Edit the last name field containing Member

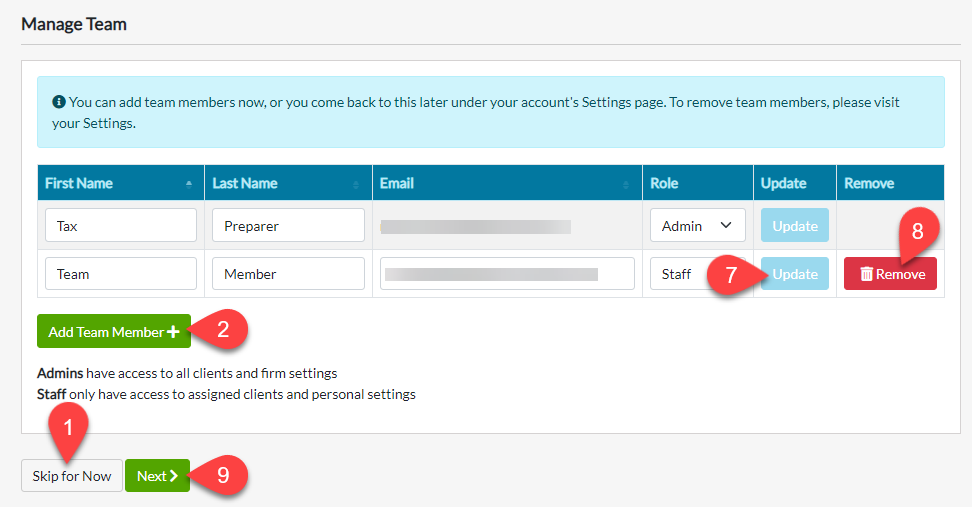point(288,274)
